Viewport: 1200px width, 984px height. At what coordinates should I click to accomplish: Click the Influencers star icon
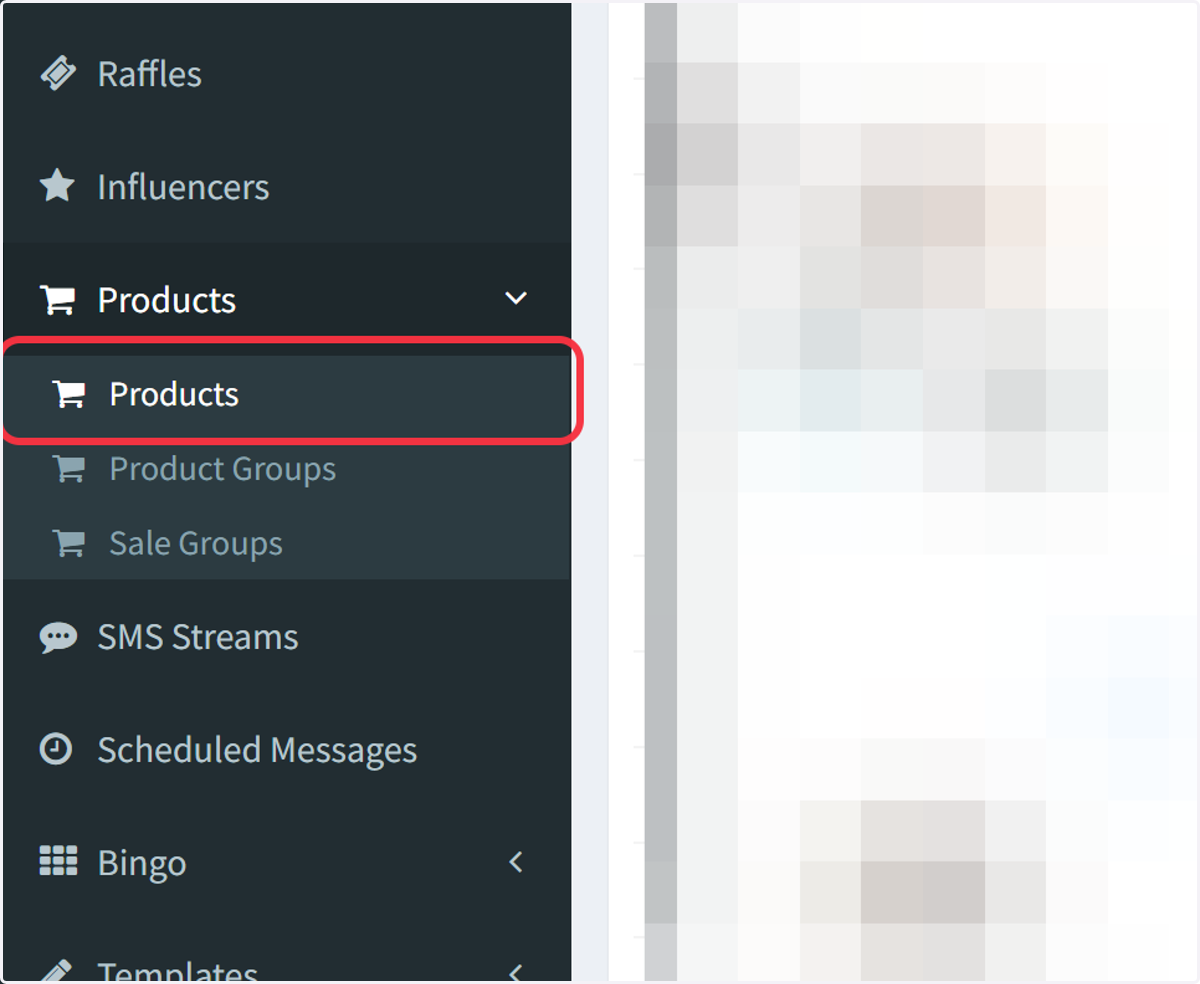click(57, 186)
